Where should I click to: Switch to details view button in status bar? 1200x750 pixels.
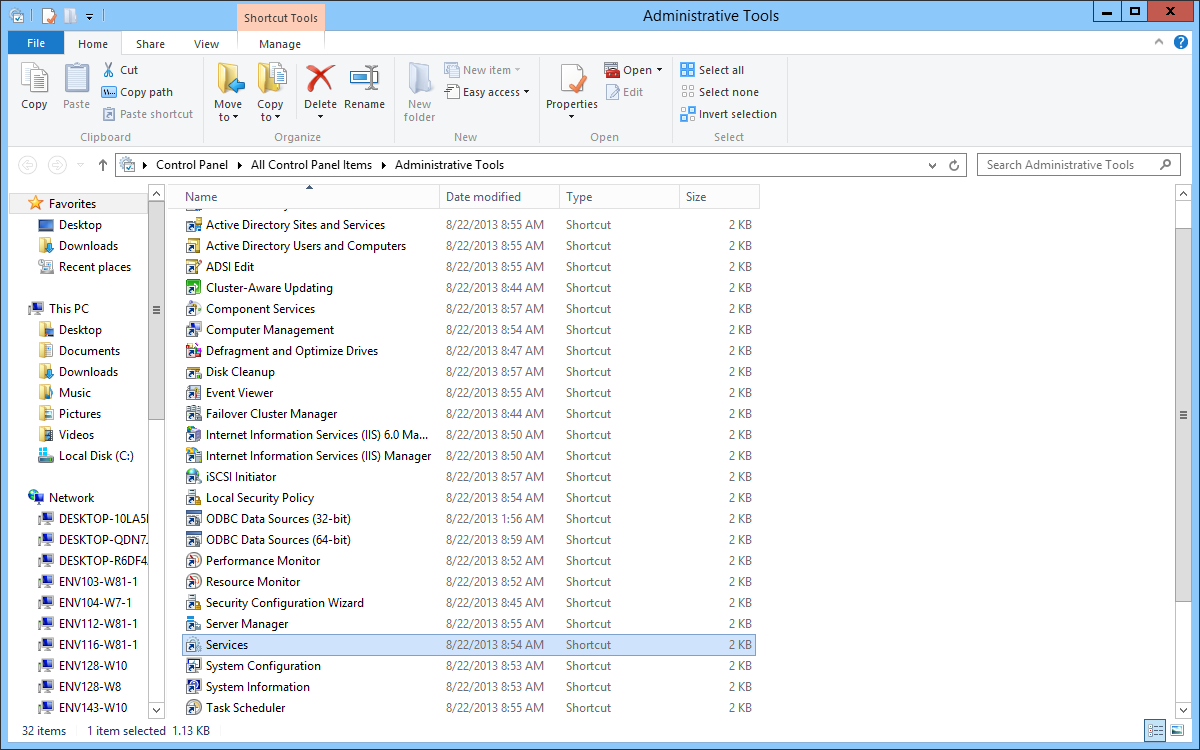click(1155, 731)
